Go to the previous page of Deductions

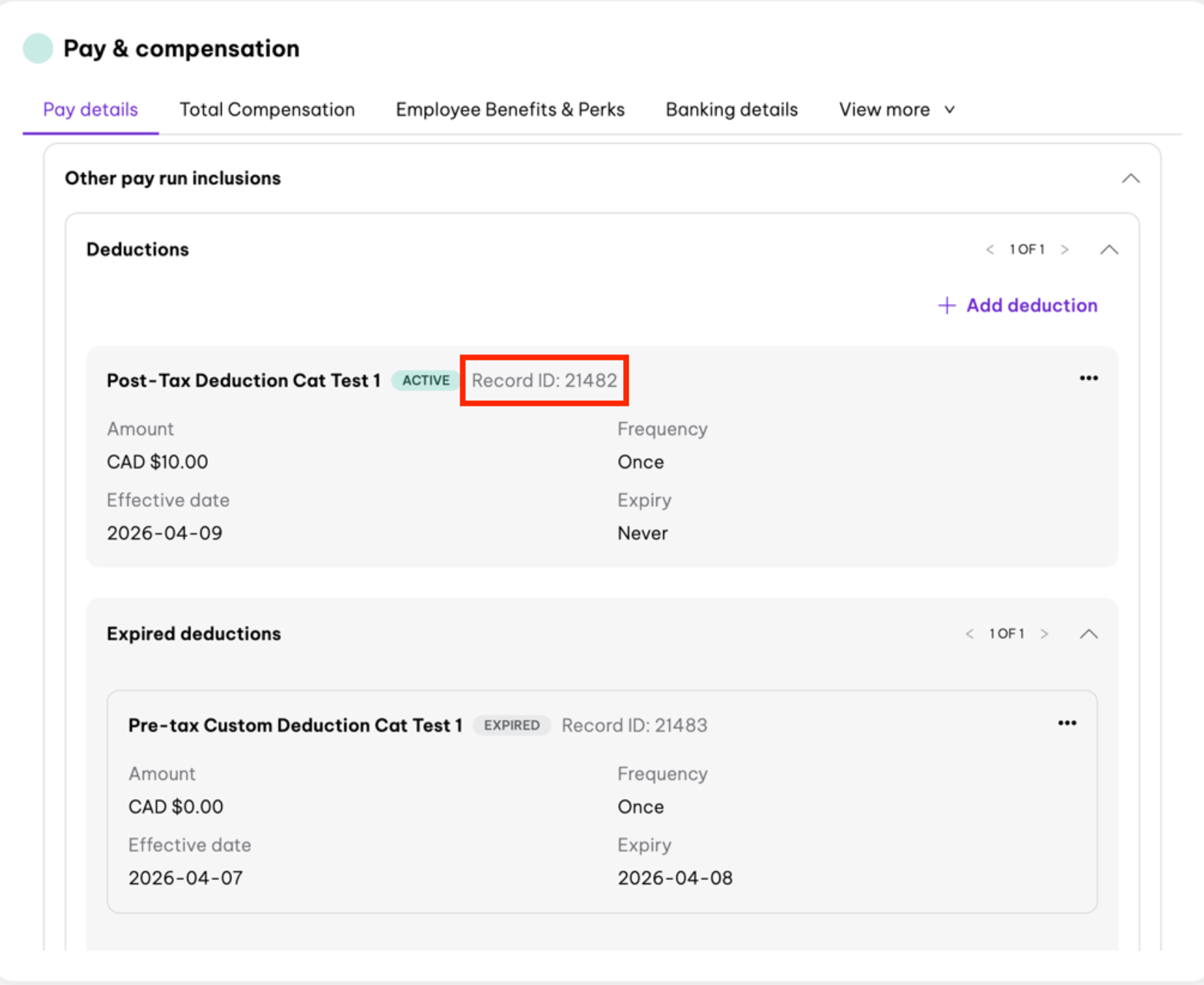[989, 250]
